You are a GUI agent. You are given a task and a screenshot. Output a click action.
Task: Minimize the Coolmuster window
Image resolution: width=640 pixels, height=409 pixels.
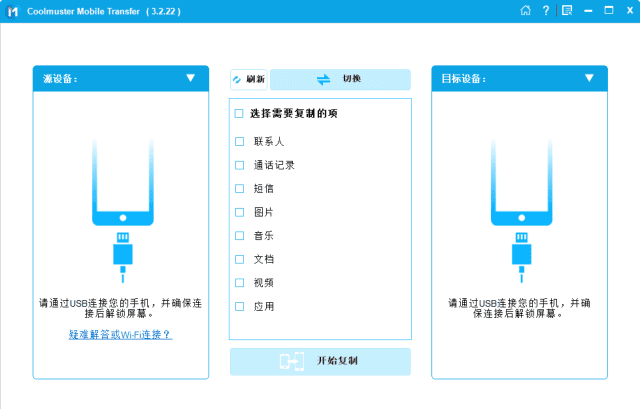point(588,11)
